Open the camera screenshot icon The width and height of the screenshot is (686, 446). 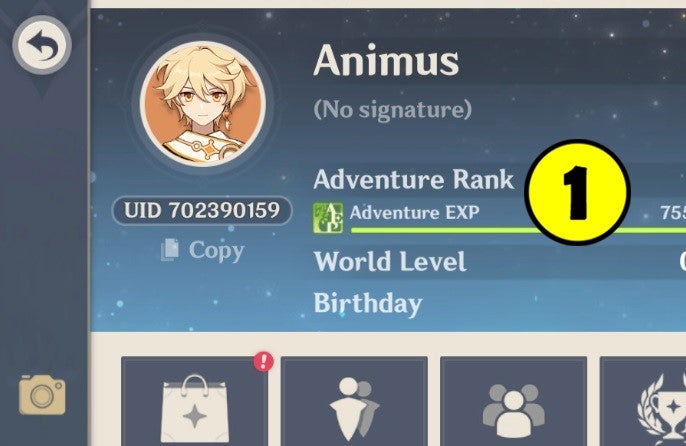(x=42, y=394)
